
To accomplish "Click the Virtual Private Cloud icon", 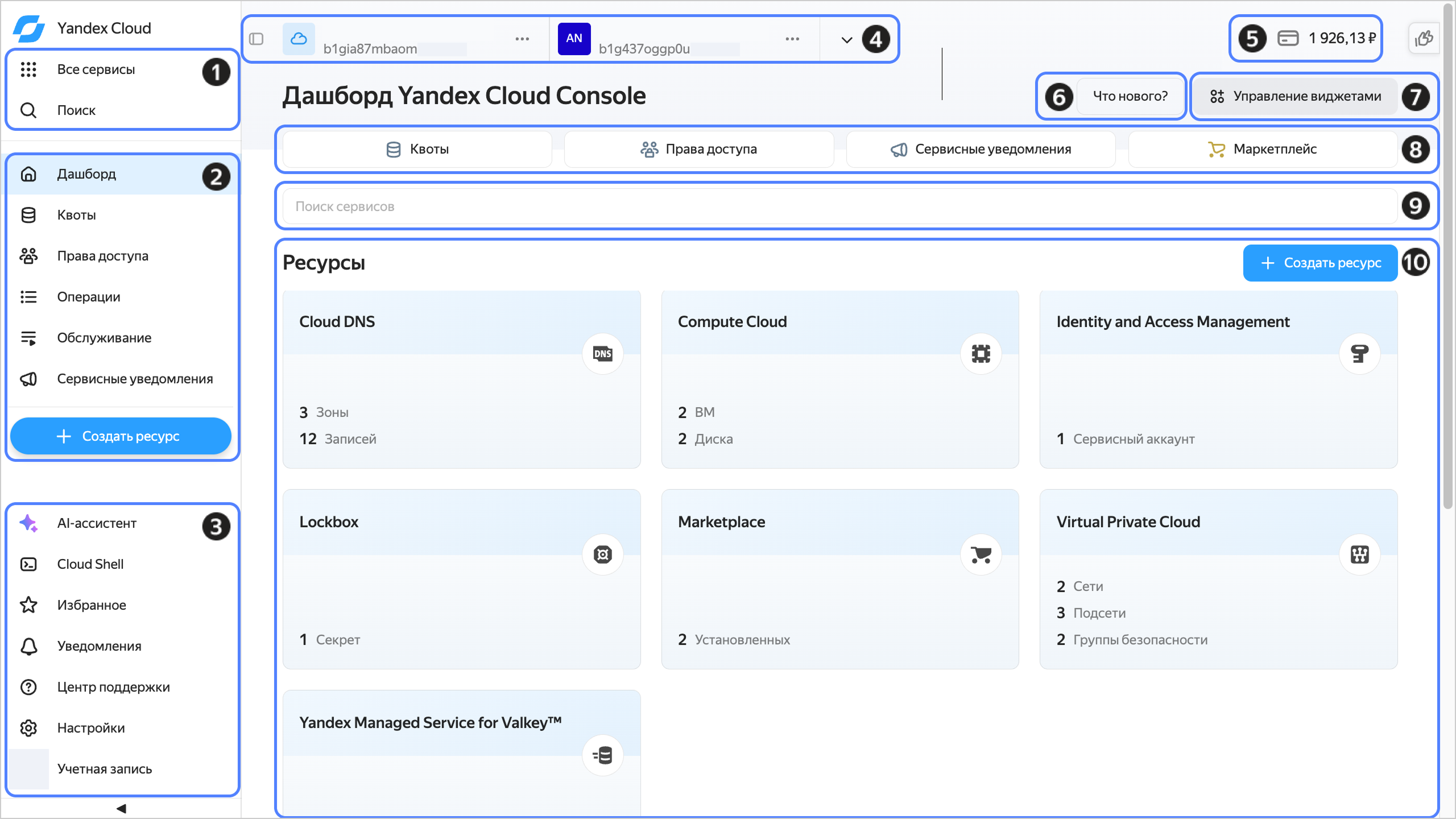I will 1360,555.
